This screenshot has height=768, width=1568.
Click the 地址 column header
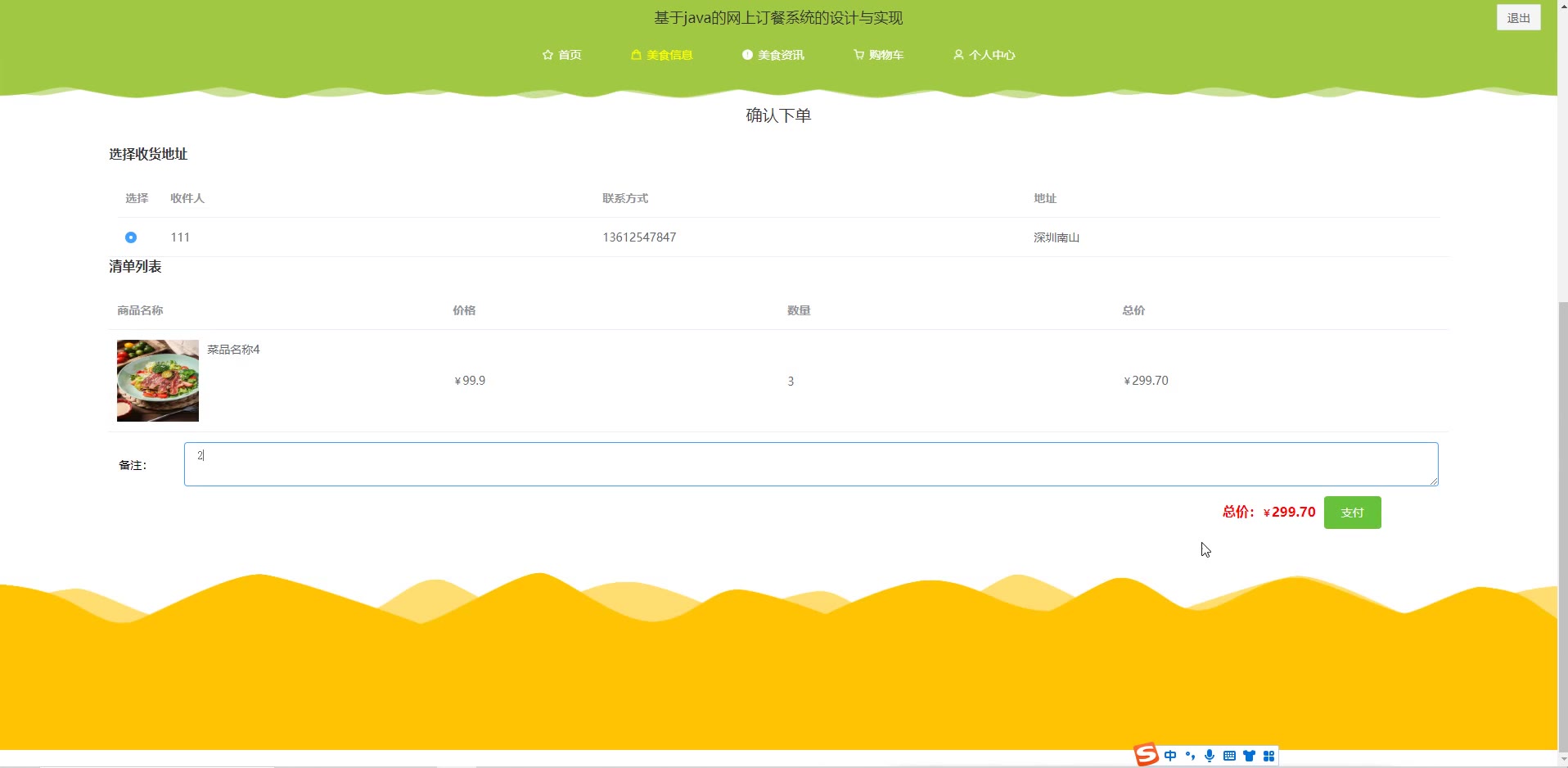(1045, 198)
